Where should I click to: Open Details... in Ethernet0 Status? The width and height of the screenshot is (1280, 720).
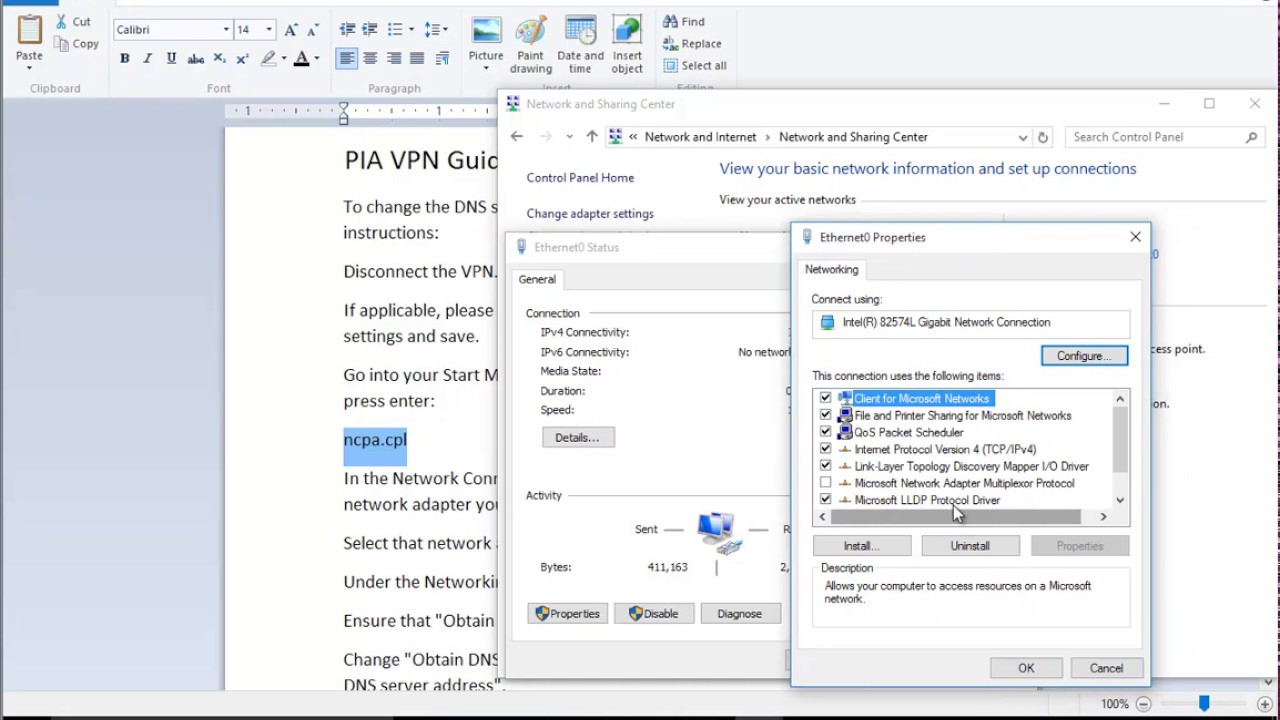click(578, 437)
